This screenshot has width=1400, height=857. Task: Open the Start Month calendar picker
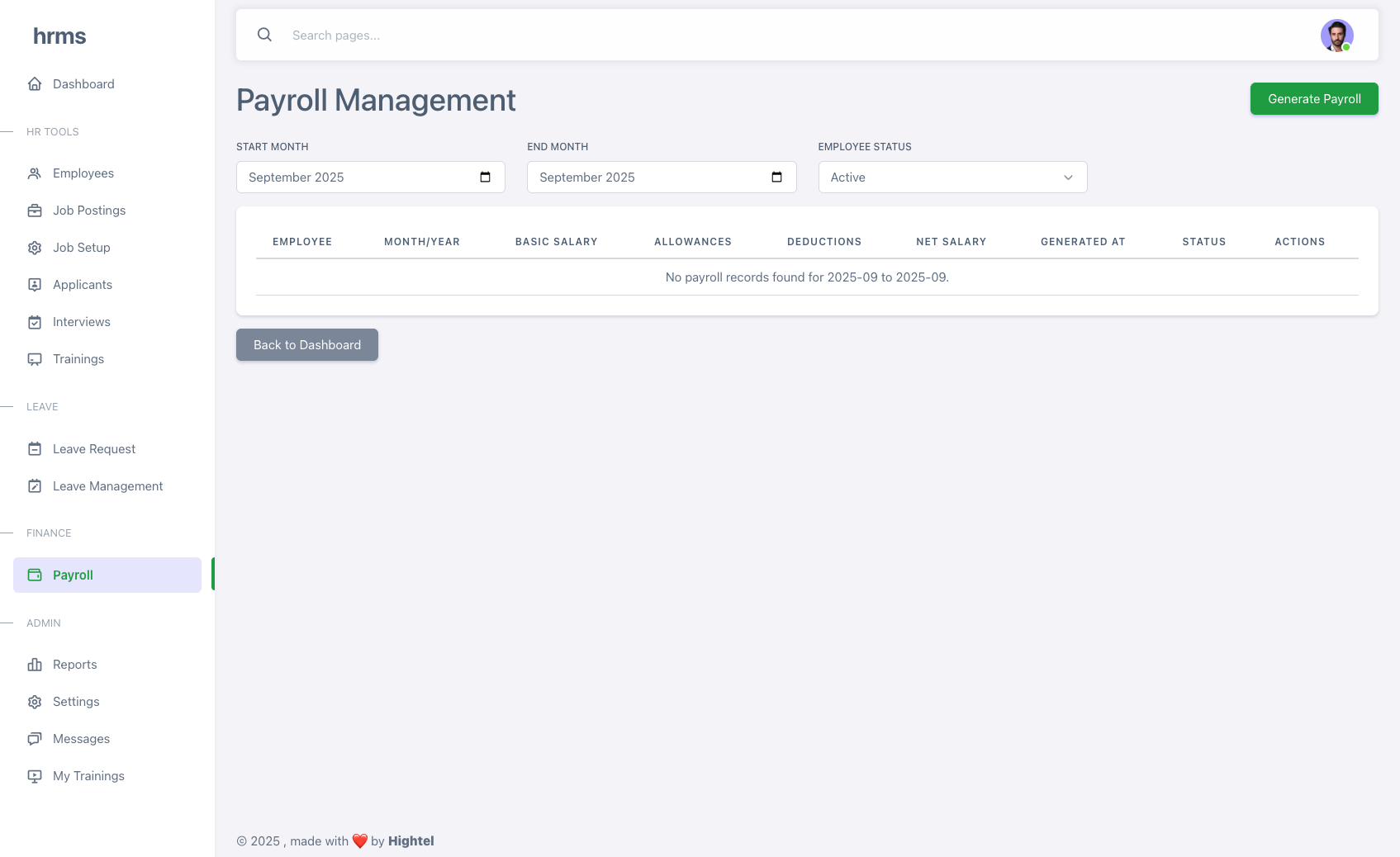tap(485, 178)
